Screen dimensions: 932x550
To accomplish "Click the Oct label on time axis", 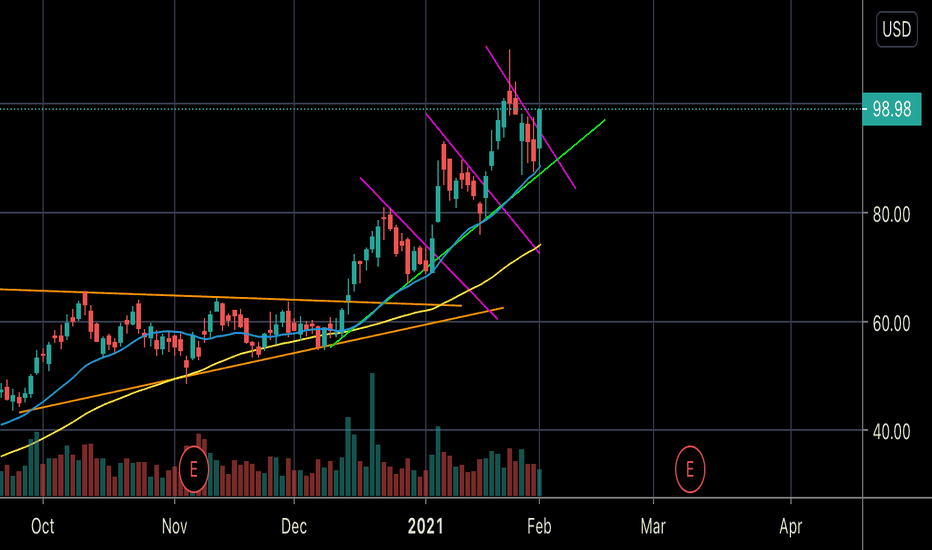I will coord(43,526).
